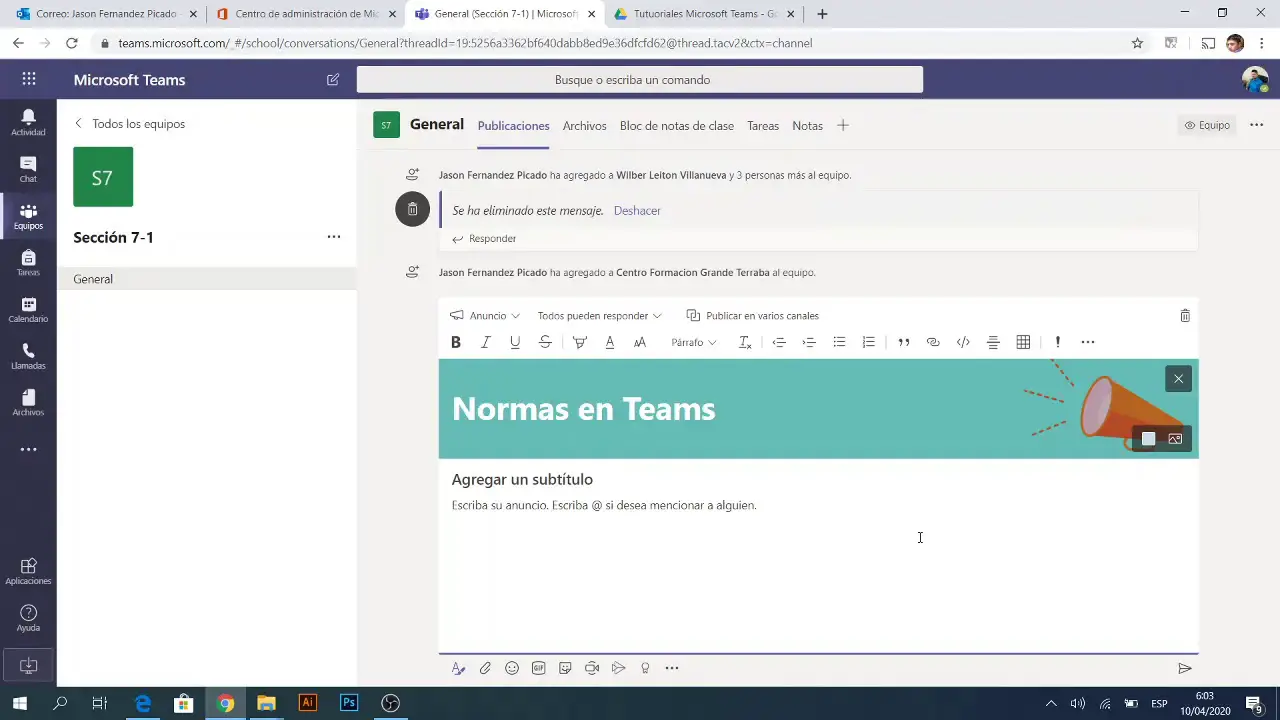Viewport: 1280px width, 720px height.
Task: Mark message as important with exclamation
Action: (1057, 342)
